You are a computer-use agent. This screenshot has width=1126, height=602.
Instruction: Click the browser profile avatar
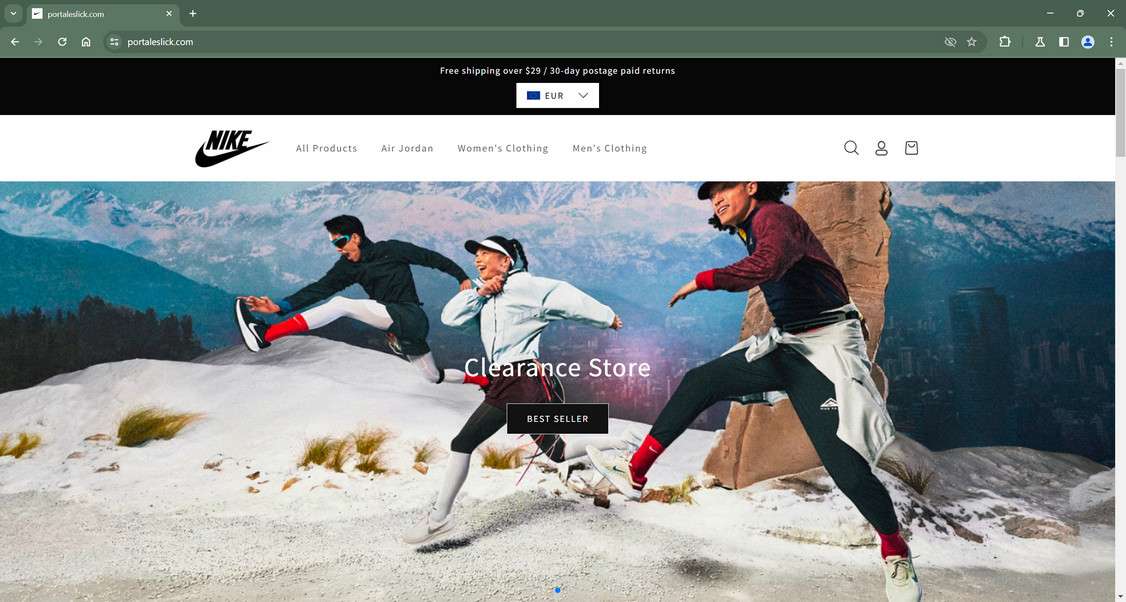1087,41
